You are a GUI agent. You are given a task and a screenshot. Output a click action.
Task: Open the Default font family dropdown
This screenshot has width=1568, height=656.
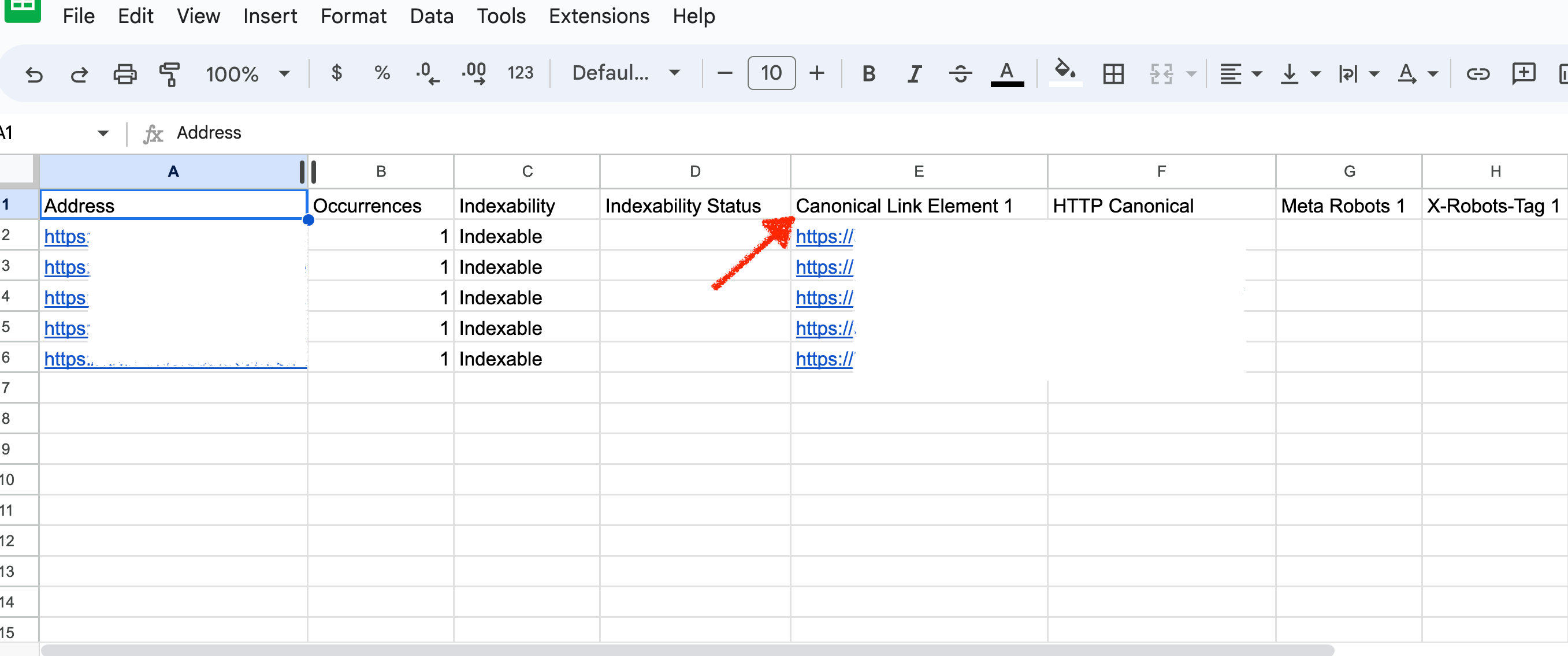click(x=626, y=73)
